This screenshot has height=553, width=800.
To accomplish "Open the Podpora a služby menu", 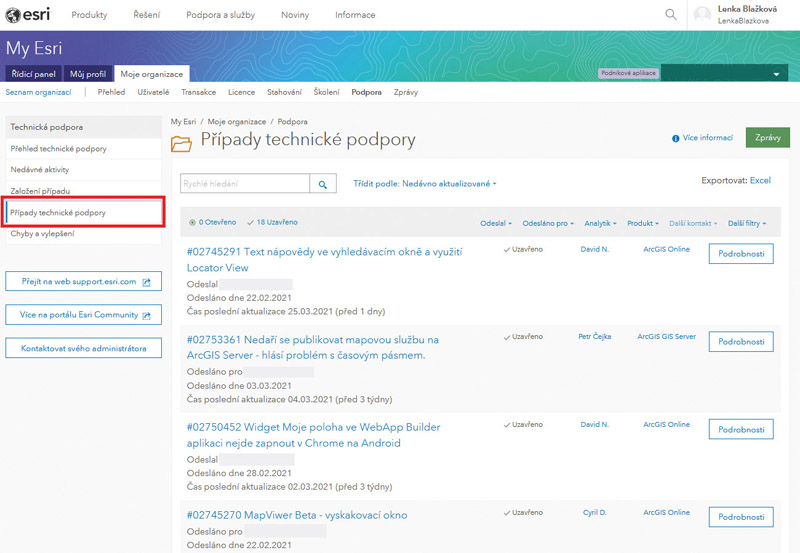I will click(220, 15).
